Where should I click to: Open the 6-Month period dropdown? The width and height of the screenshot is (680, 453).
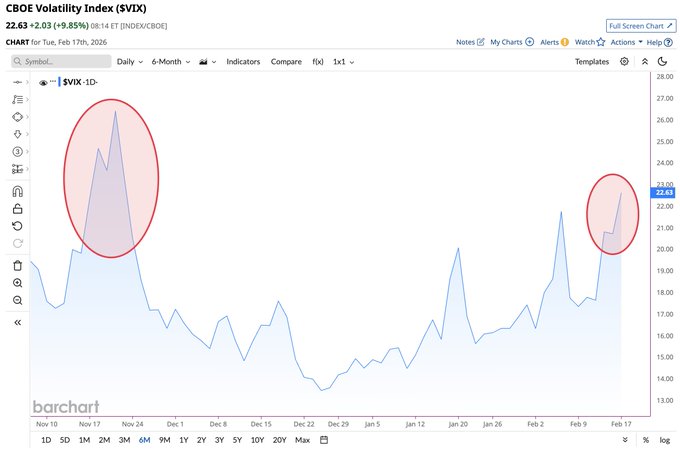click(x=171, y=62)
